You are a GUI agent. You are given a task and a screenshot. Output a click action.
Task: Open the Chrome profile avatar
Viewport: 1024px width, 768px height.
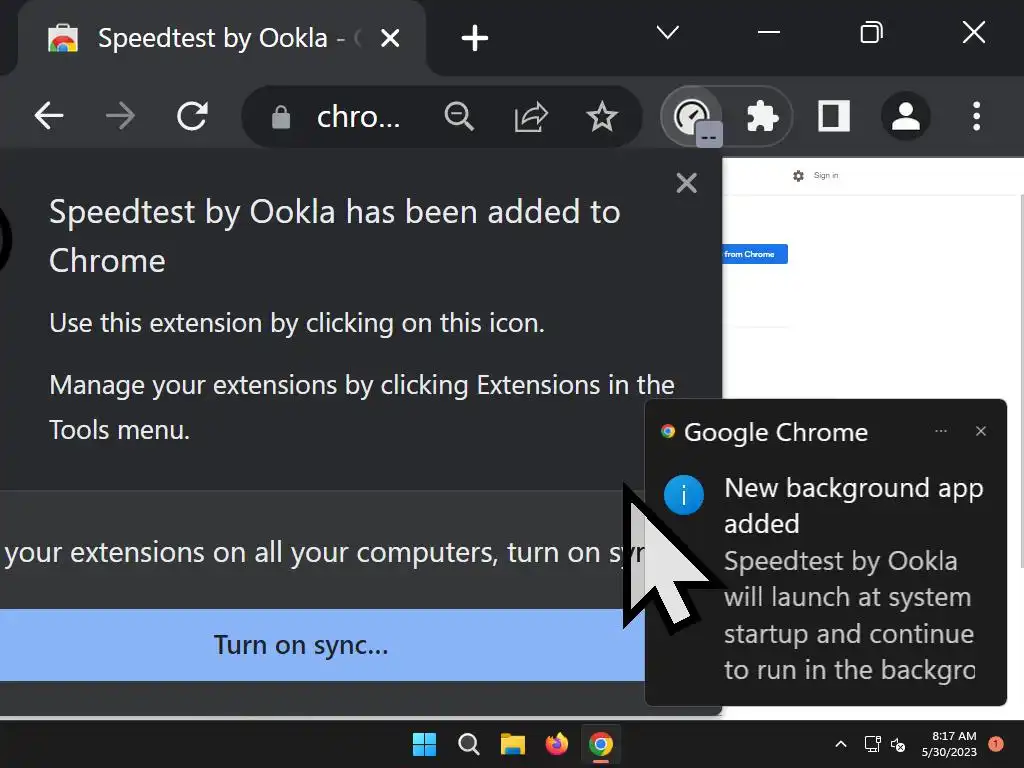click(x=906, y=116)
